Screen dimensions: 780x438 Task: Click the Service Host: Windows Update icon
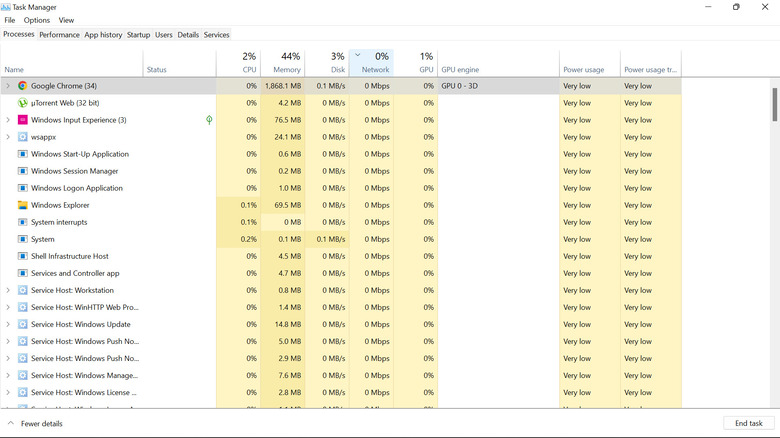[23, 324]
